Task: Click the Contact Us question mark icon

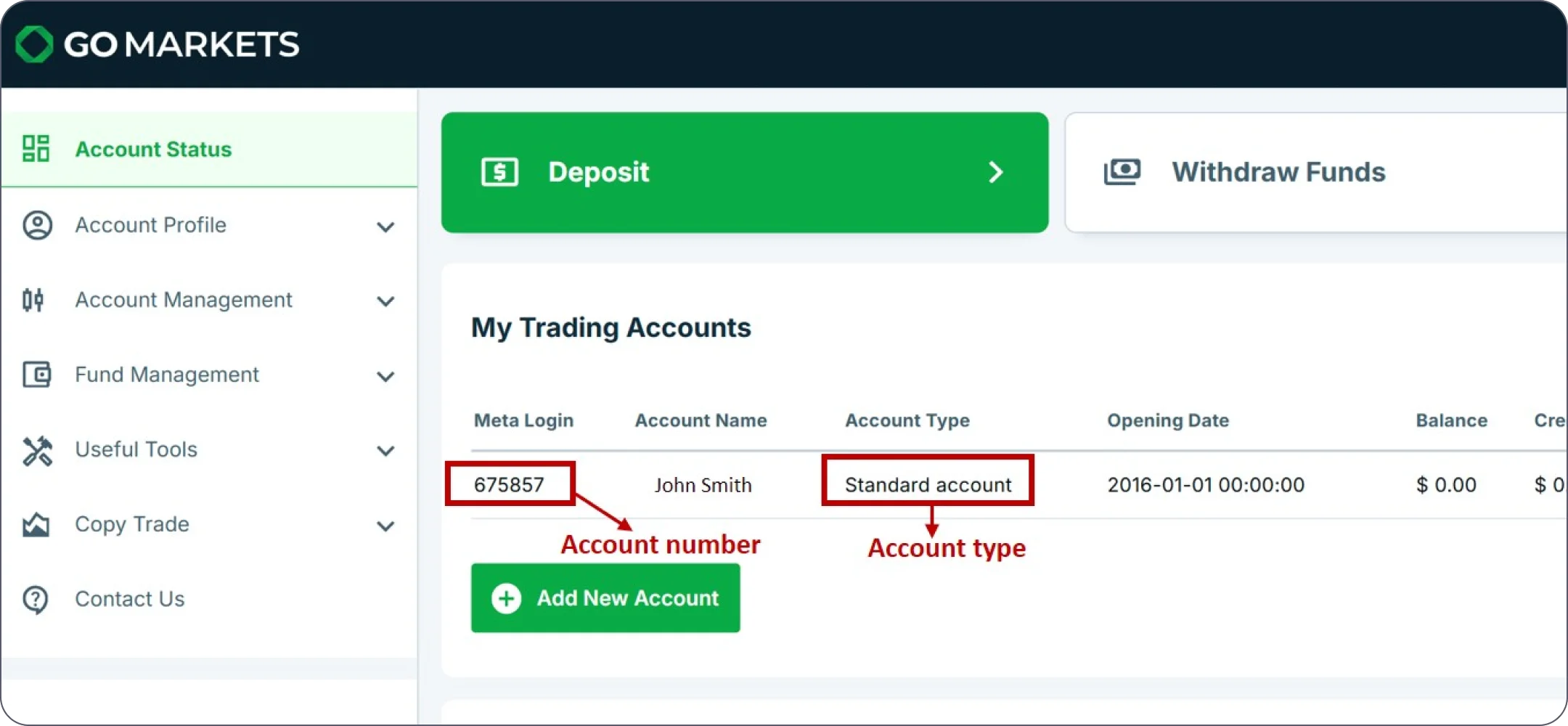Action: [36, 600]
